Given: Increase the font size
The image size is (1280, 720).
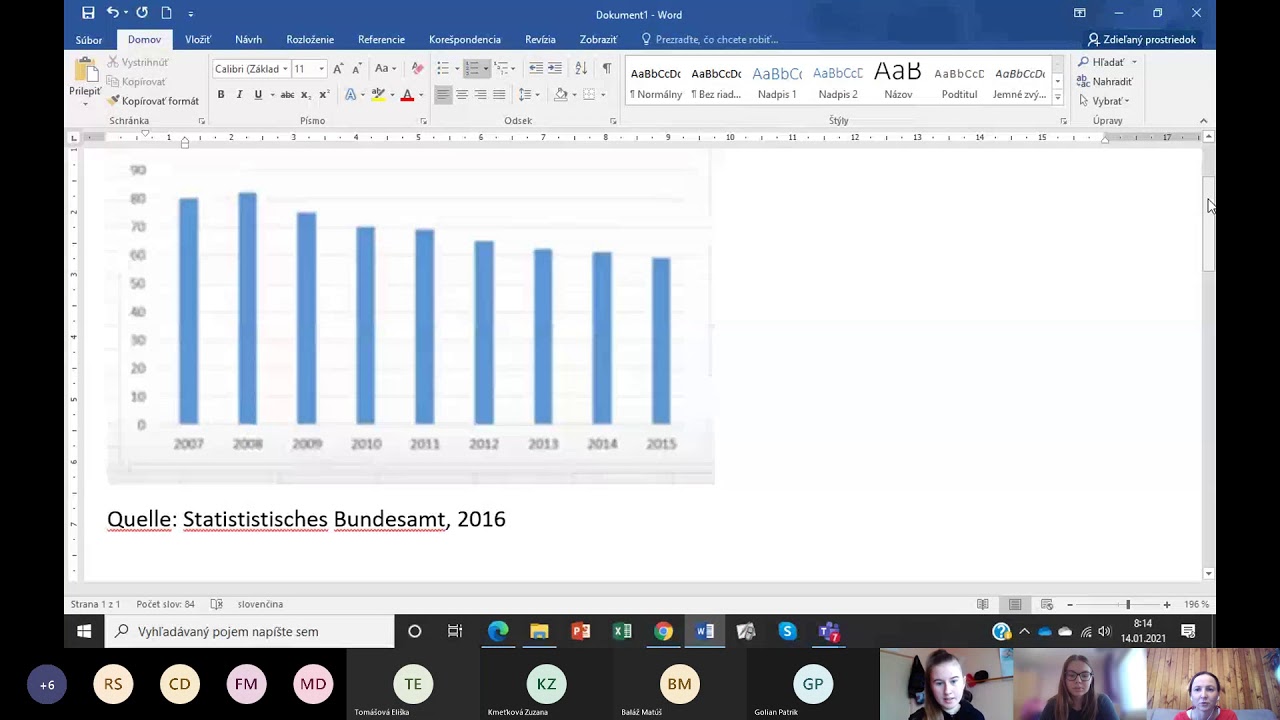Looking at the screenshot, I should click(x=338, y=69).
